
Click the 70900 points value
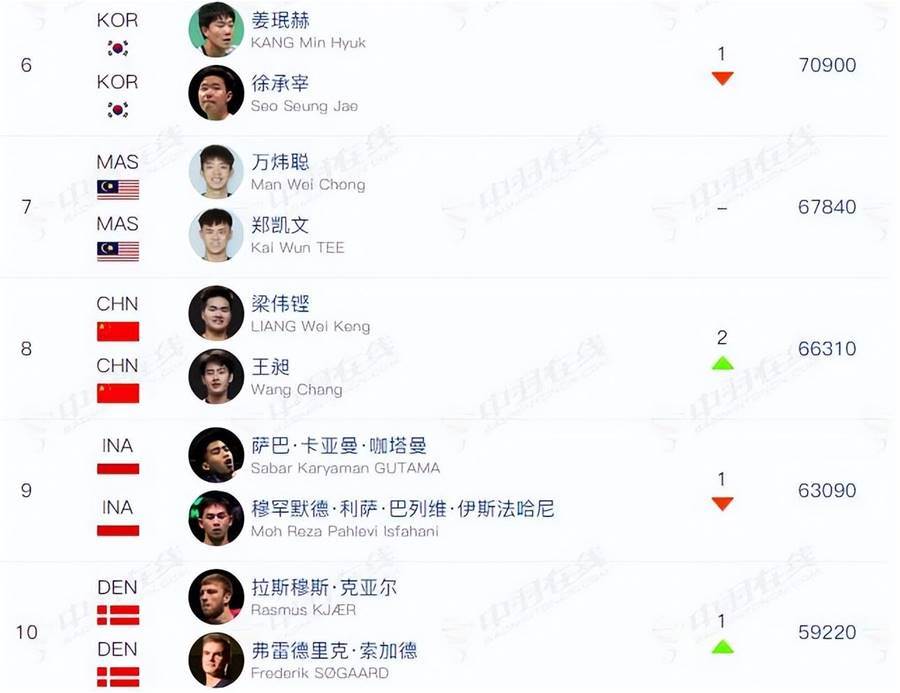click(827, 65)
